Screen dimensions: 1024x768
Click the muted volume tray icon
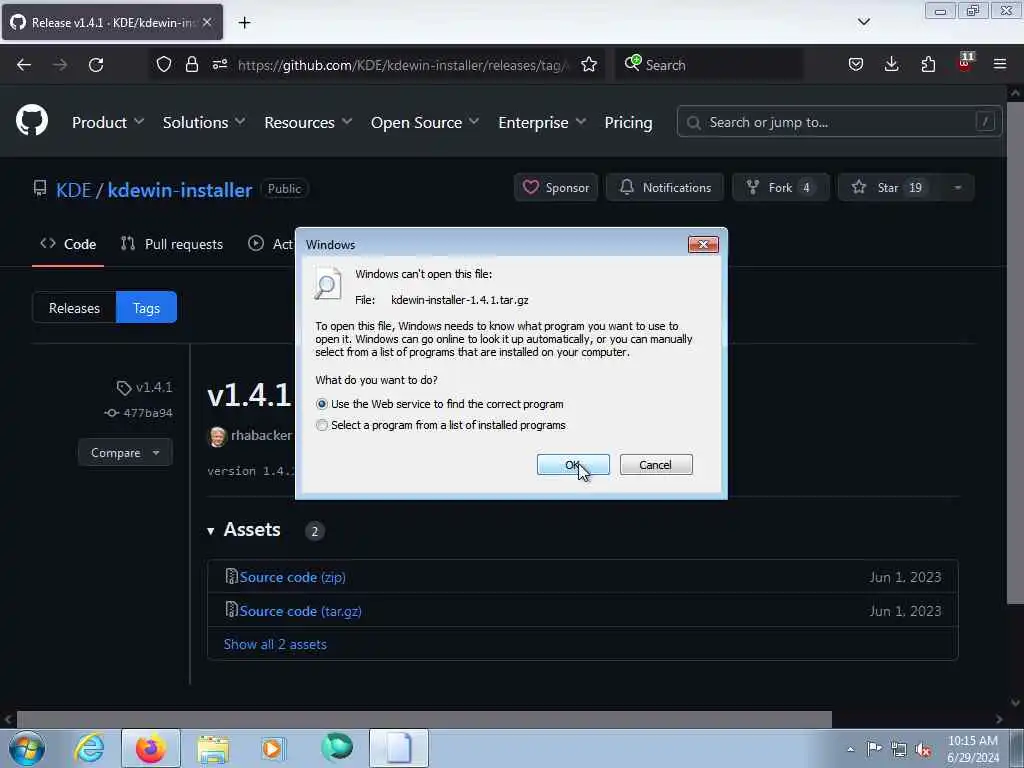click(x=923, y=749)
